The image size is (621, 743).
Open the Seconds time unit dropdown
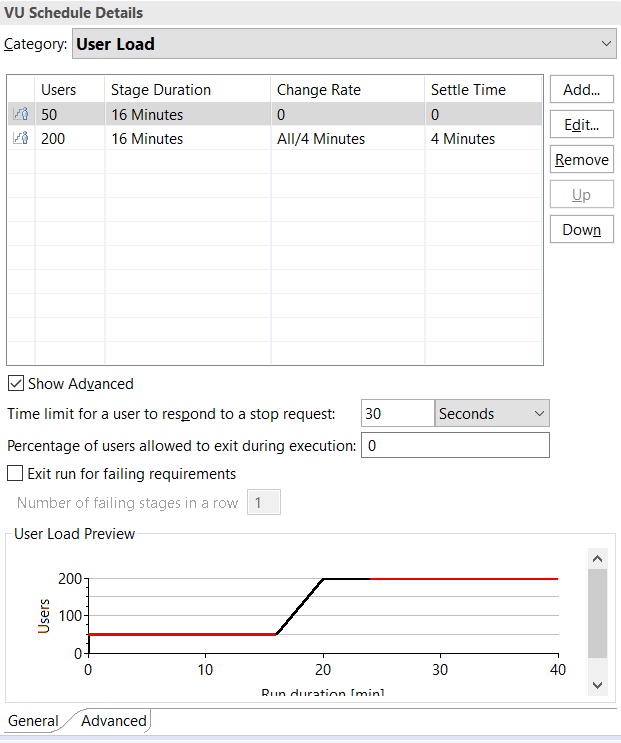pyautogui.click(x=492, y=413)
